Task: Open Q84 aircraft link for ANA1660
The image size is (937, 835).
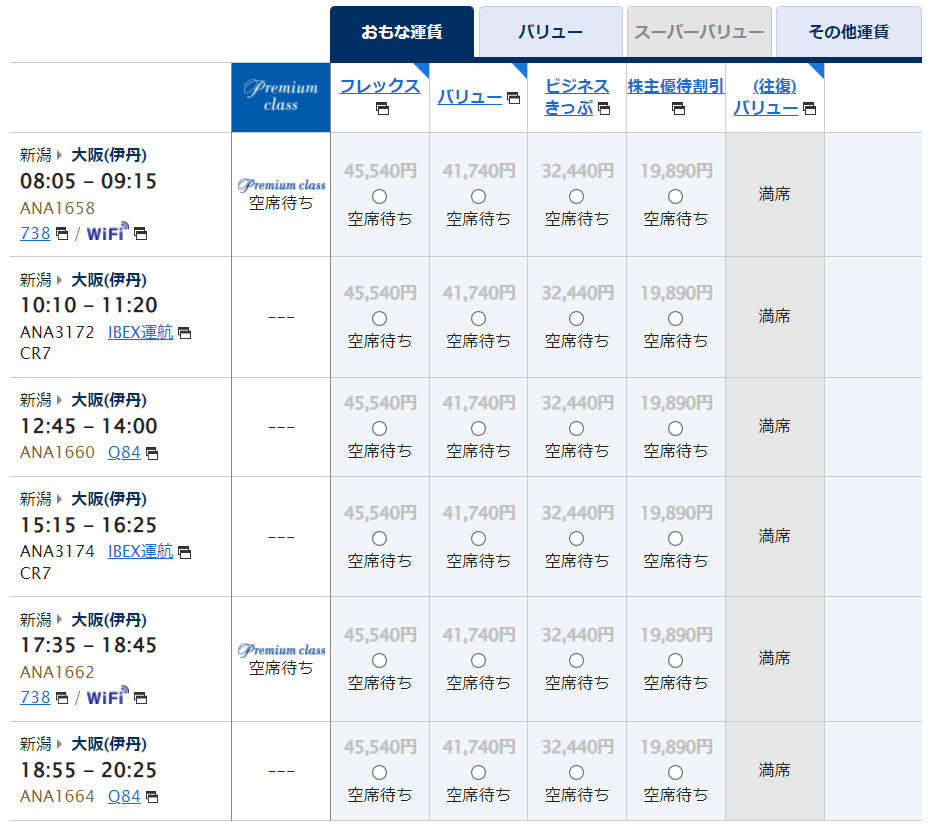Action: pyautogui.click(x=124, y=452)
